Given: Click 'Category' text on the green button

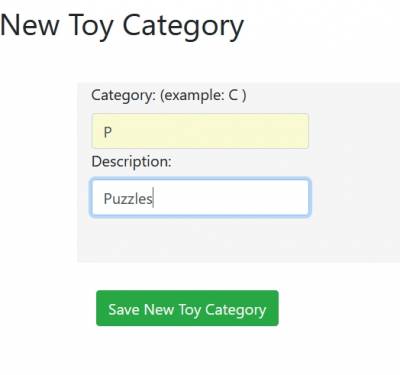Looking at the screenshot, I should coord(235,310).
